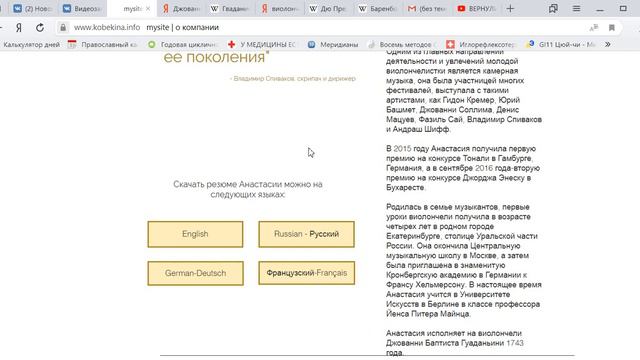
Task: Switch to the YouTube ВЕРНУЛ tab
Action: coord(476,9)
